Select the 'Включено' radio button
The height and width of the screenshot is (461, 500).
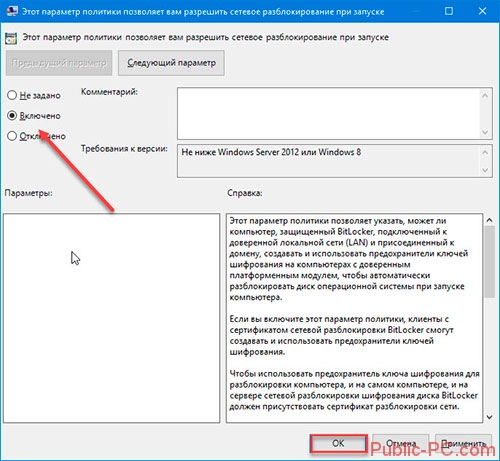pos(12,116)
